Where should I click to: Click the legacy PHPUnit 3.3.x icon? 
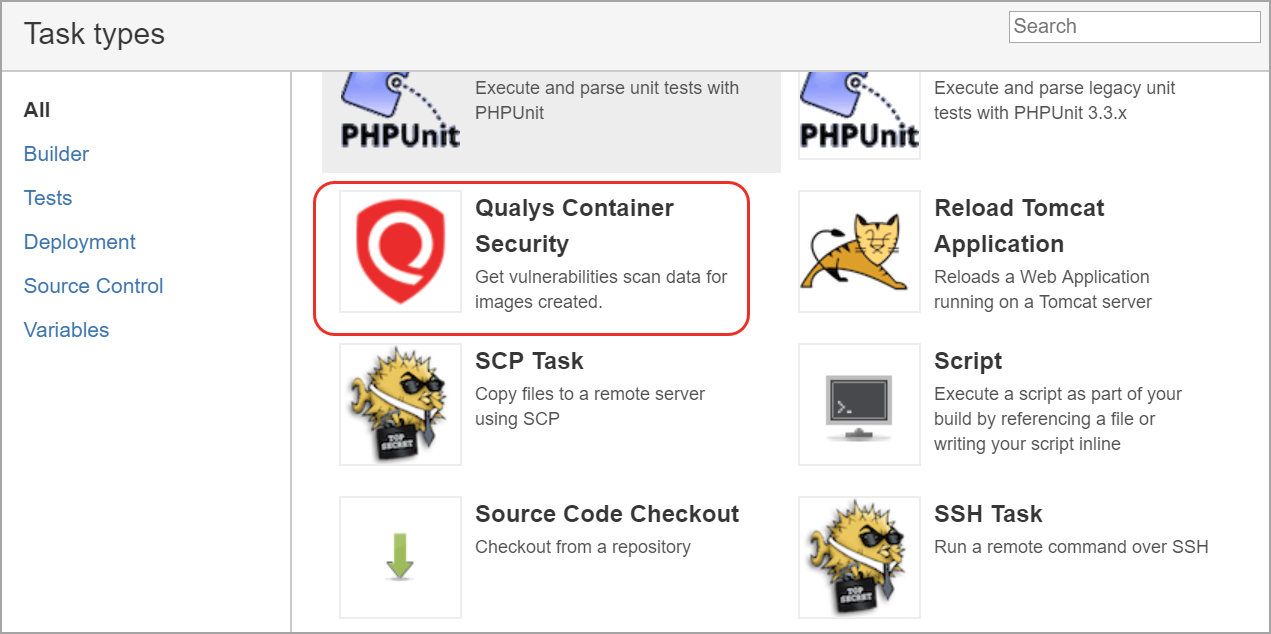(858, 110)
